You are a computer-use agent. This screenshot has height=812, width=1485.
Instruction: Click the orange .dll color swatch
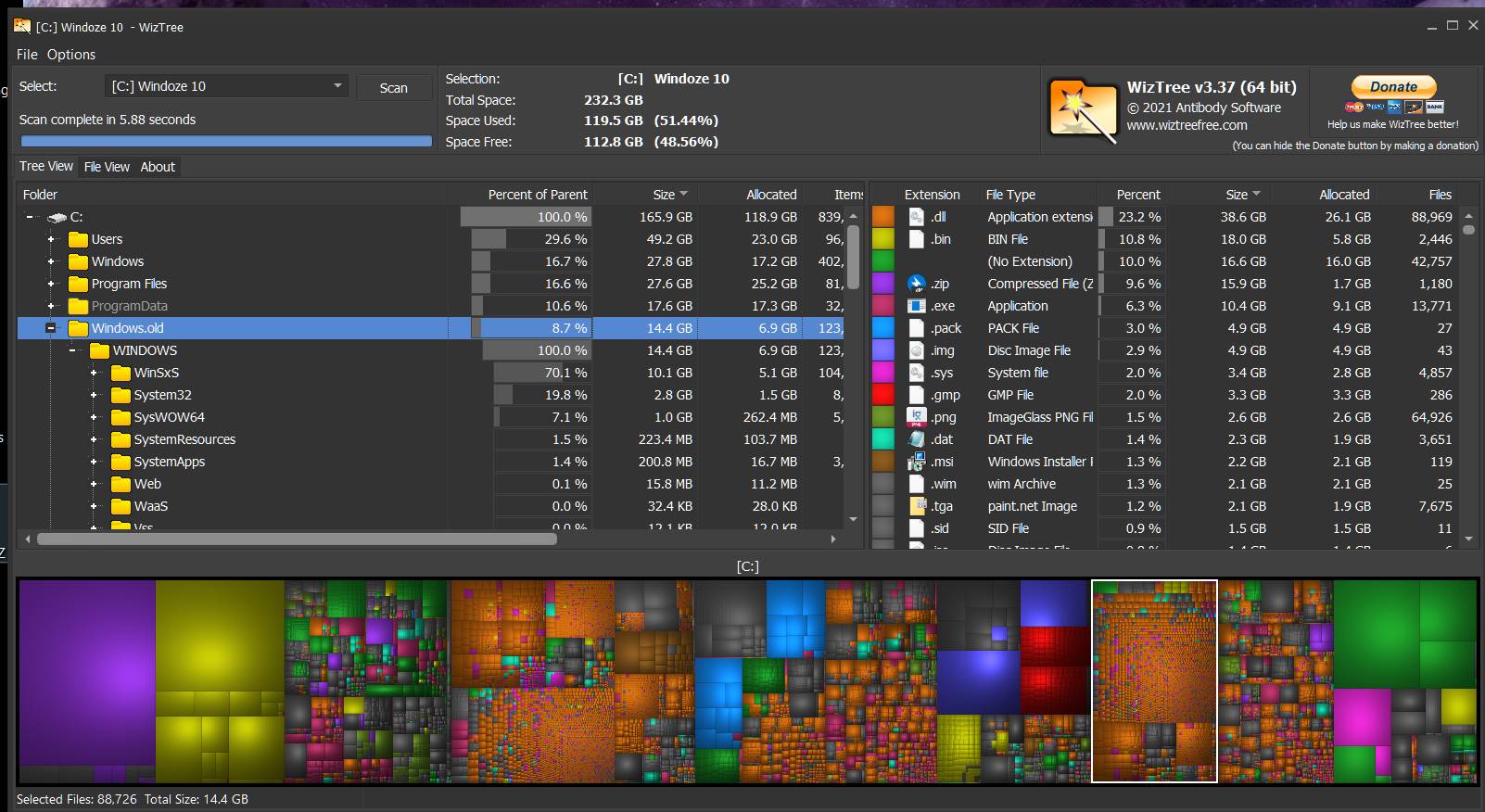click(x=883, y=217)
